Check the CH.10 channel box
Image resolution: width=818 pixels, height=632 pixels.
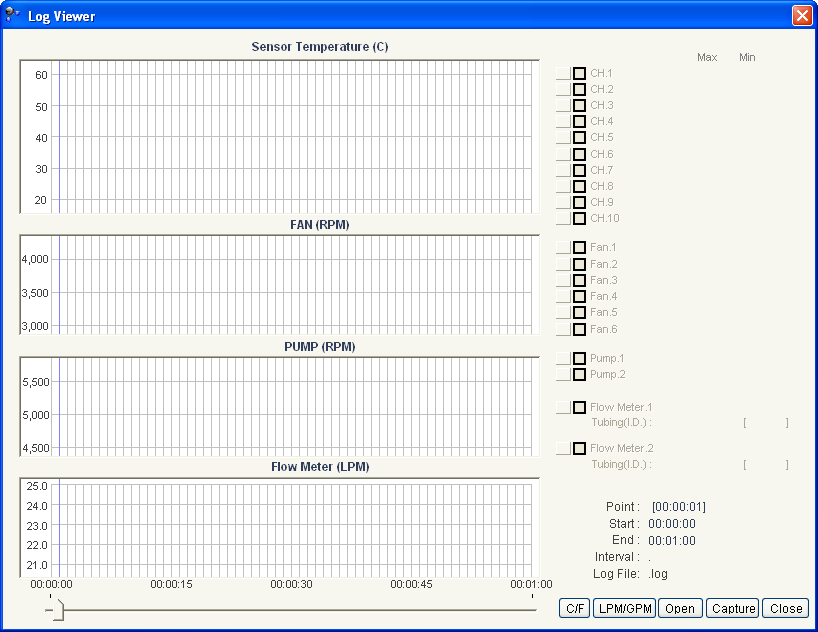[579, 218]
